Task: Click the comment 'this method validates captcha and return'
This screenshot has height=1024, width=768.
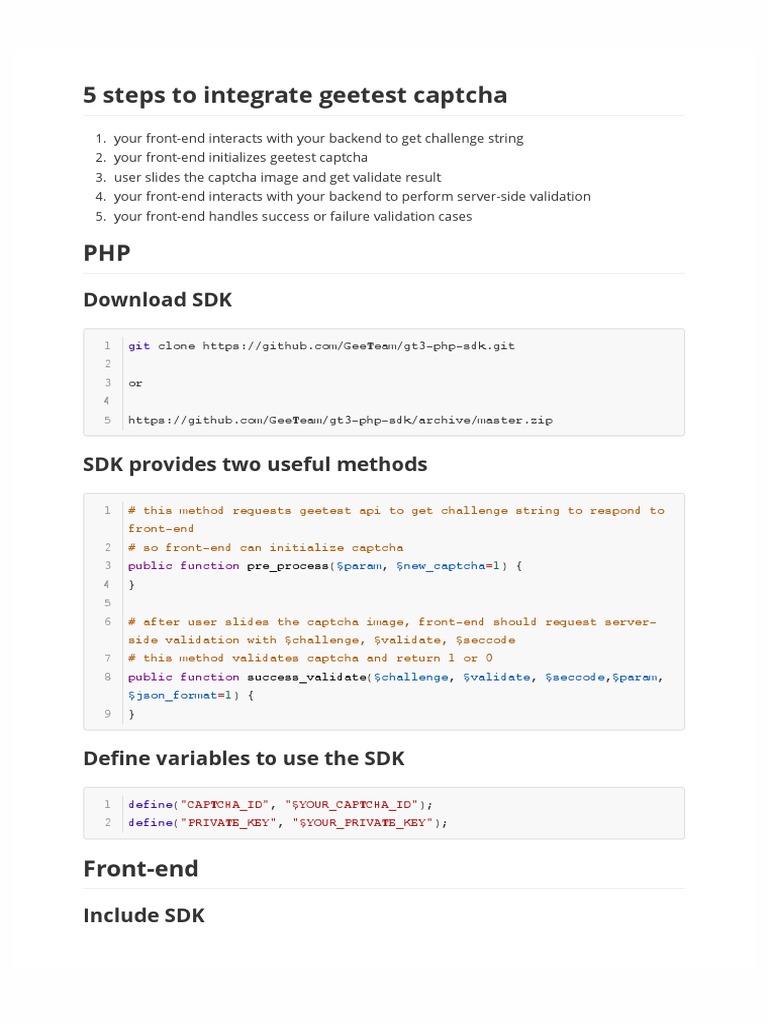Action: (x=310, y=658)
